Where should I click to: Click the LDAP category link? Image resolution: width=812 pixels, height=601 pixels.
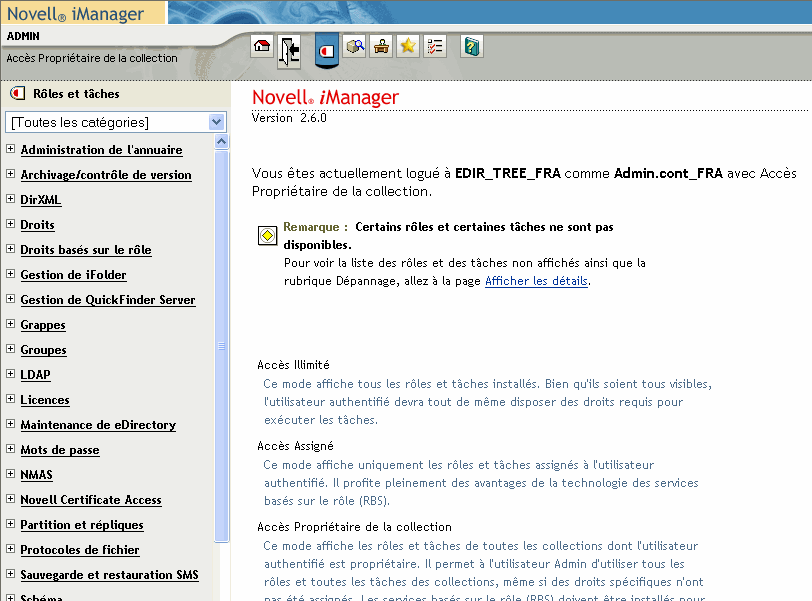[35, 375]
